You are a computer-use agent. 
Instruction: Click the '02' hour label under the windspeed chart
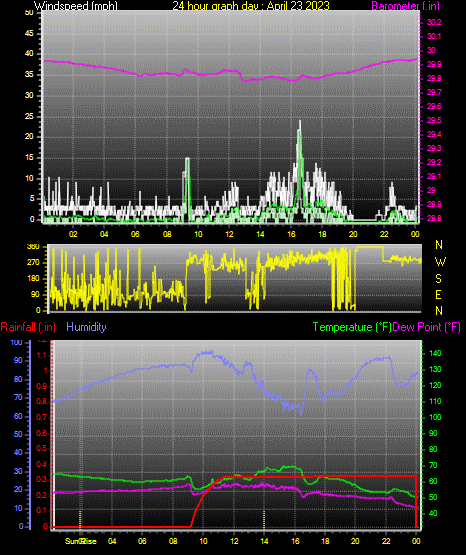tap(73, 234)
